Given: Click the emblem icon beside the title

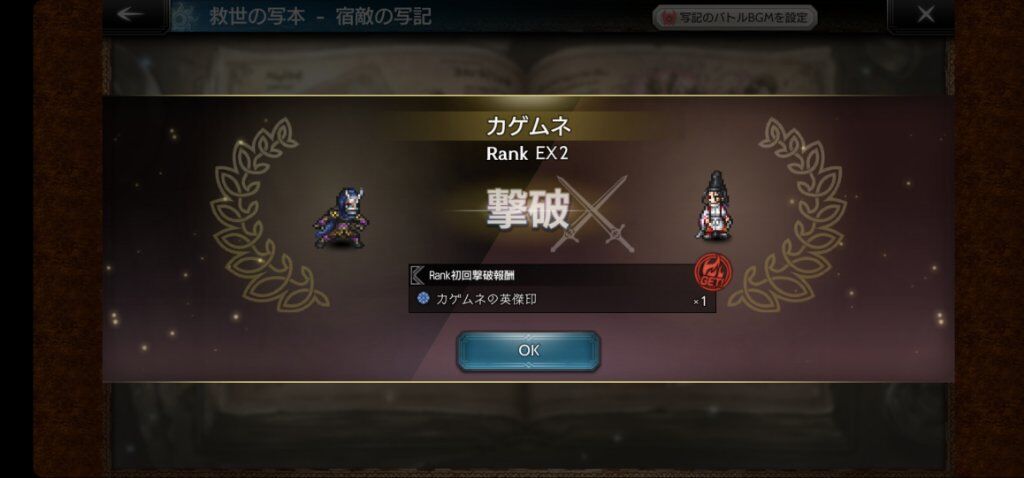Looking at the screenshot, I should tap(185, 16).
